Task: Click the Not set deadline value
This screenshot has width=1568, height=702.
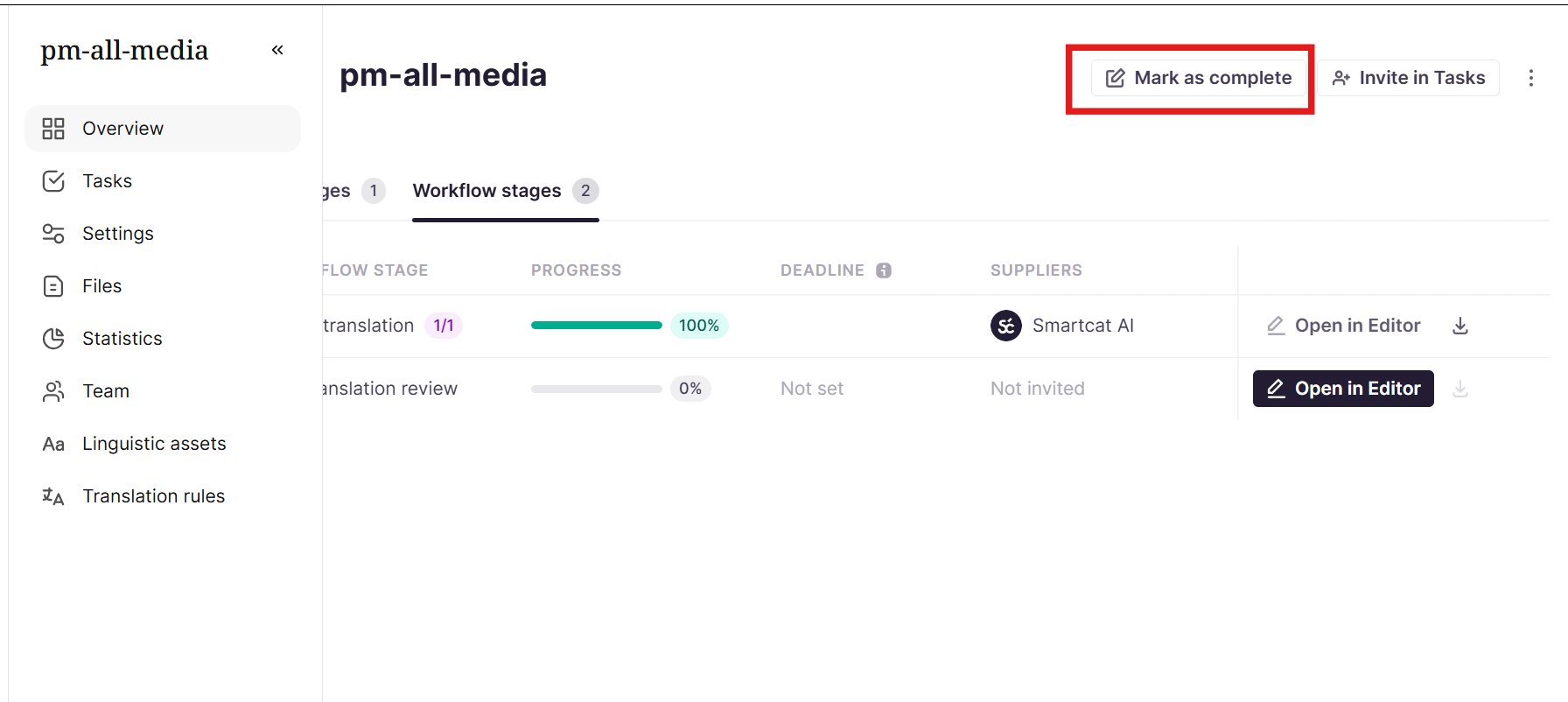Action: [x=812, y=389]
